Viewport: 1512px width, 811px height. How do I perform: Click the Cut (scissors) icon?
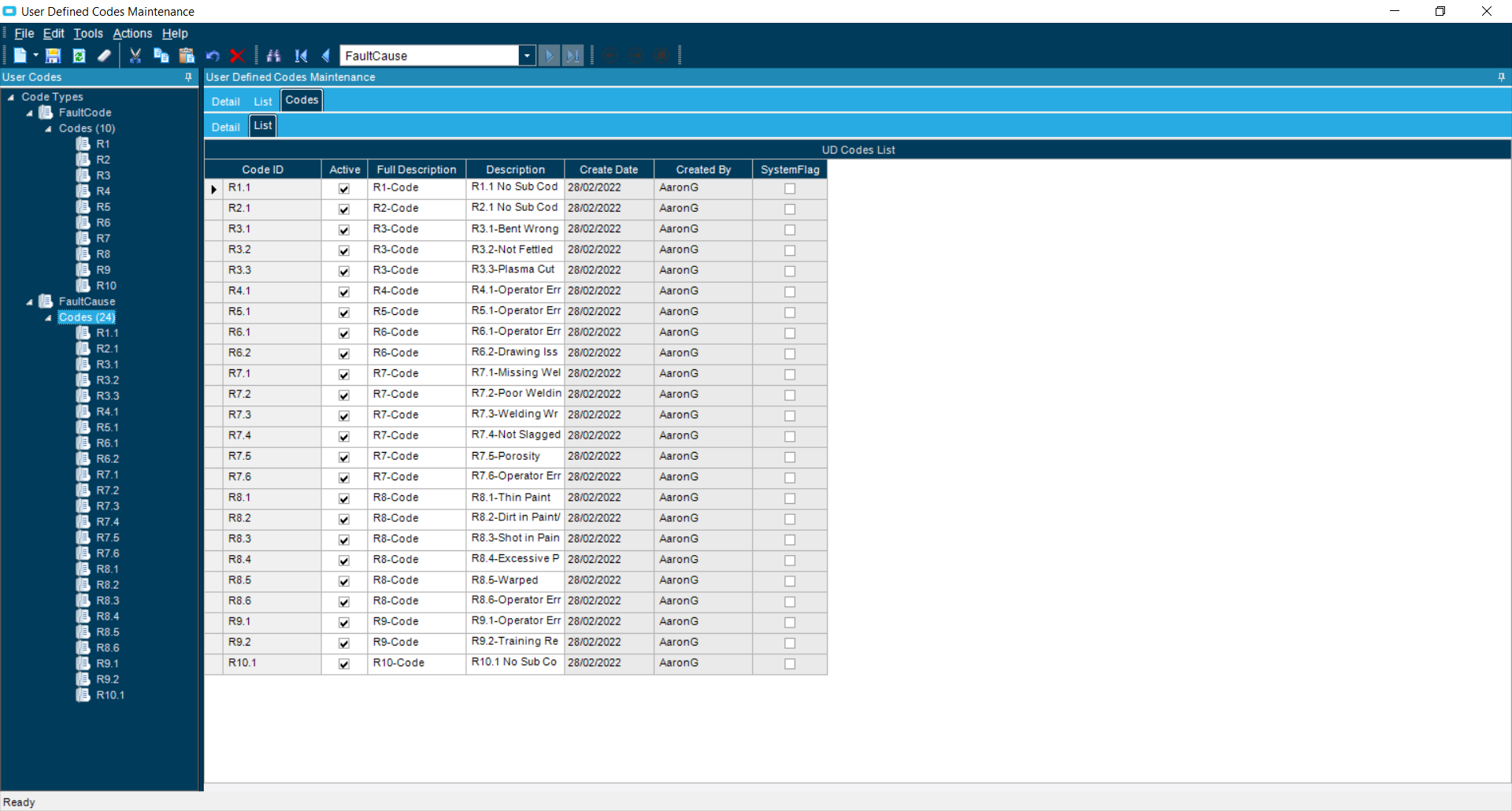[x=135, y=56]
